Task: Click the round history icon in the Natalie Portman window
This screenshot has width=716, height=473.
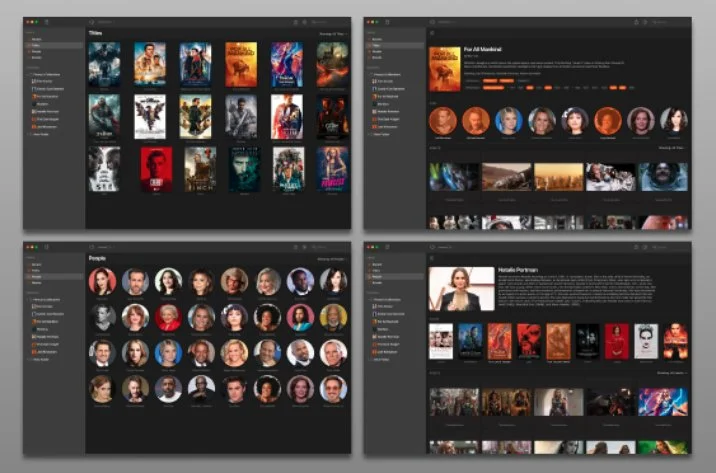Action: (x=432, y=247)
